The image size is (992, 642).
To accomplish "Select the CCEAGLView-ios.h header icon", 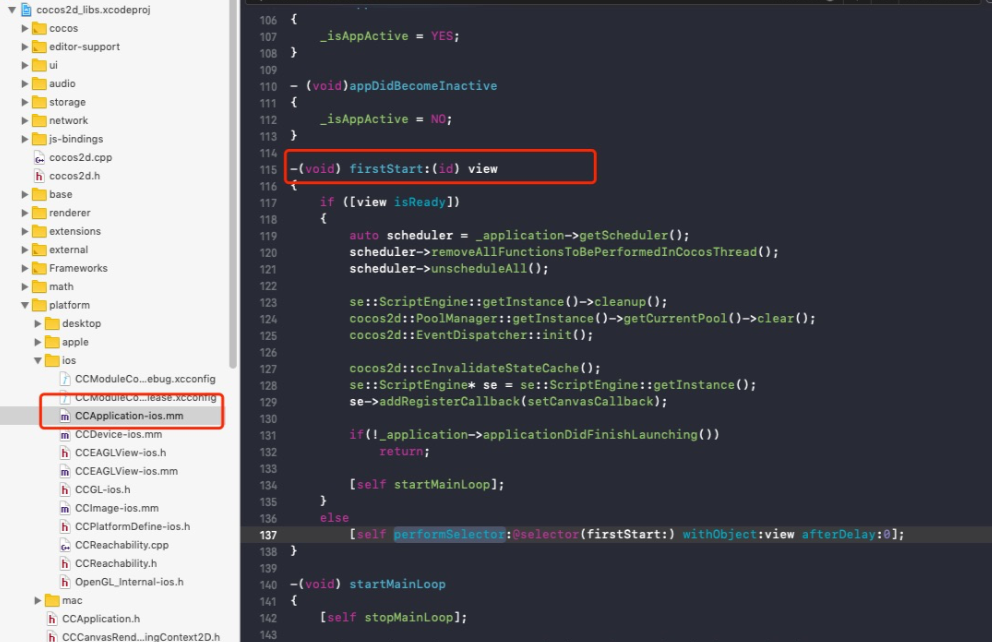I will coord(65,453).
